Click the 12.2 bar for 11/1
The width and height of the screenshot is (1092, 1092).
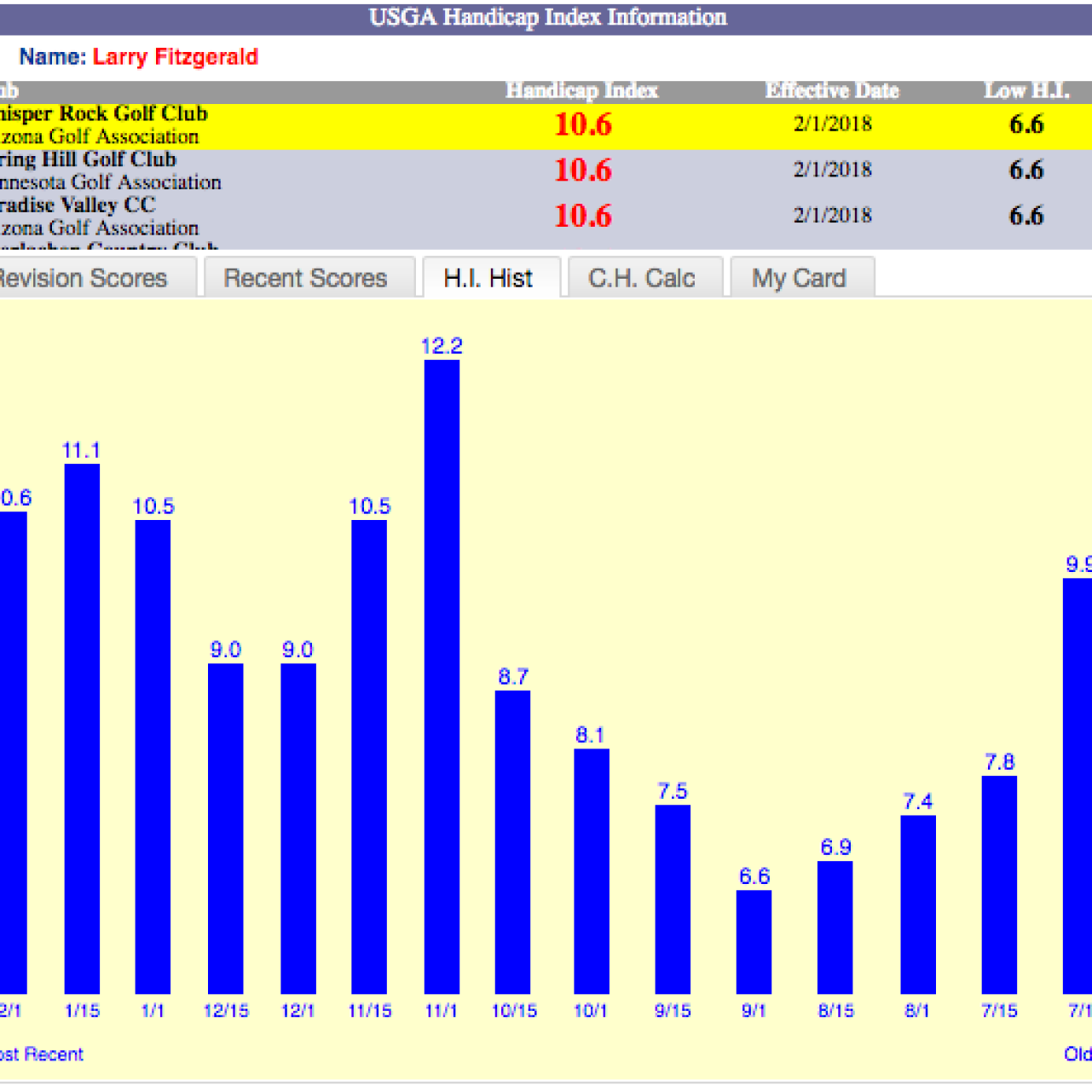[x=442, y=677]
